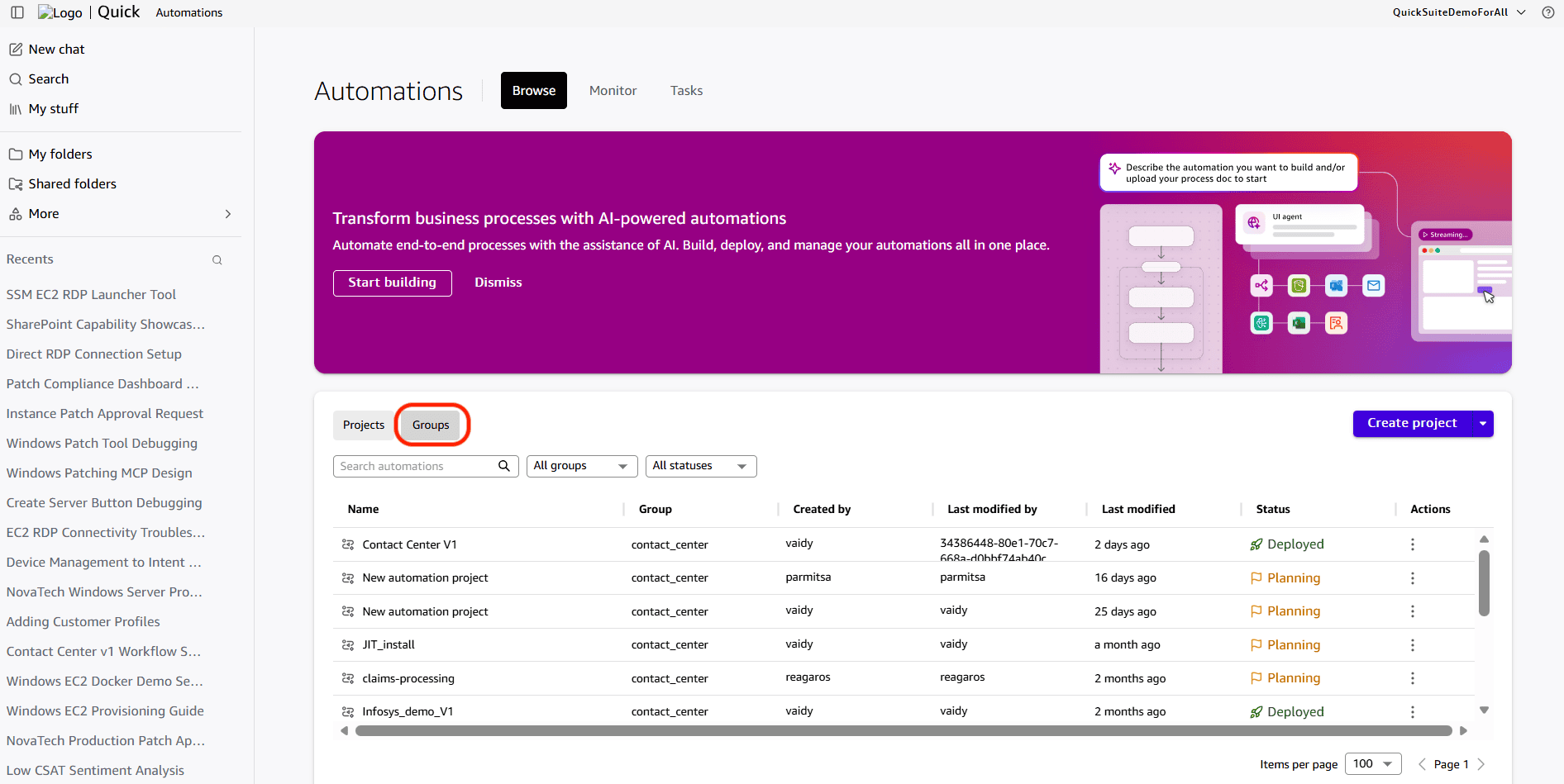Click the Deployed status of Contact Center V1
This screenshot has width=1564, height=784.
tap(1287, 544)
